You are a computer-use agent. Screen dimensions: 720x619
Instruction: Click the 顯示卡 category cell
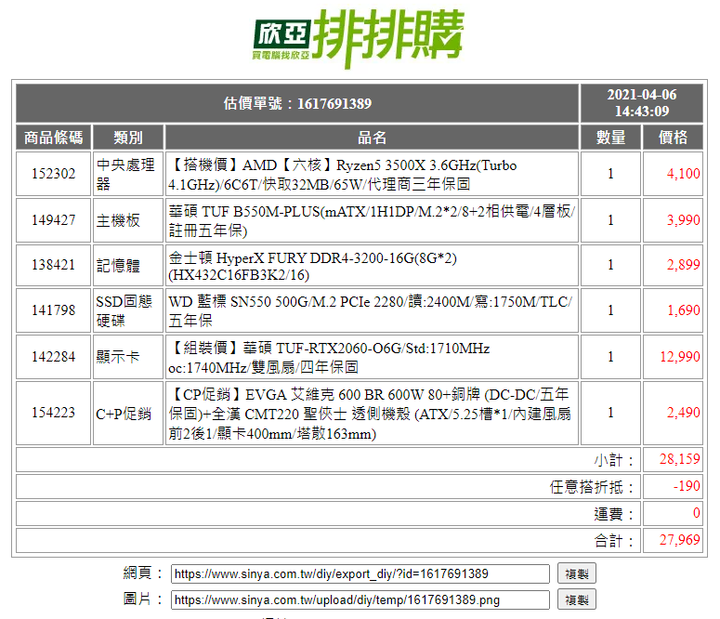tap(128, 357)
